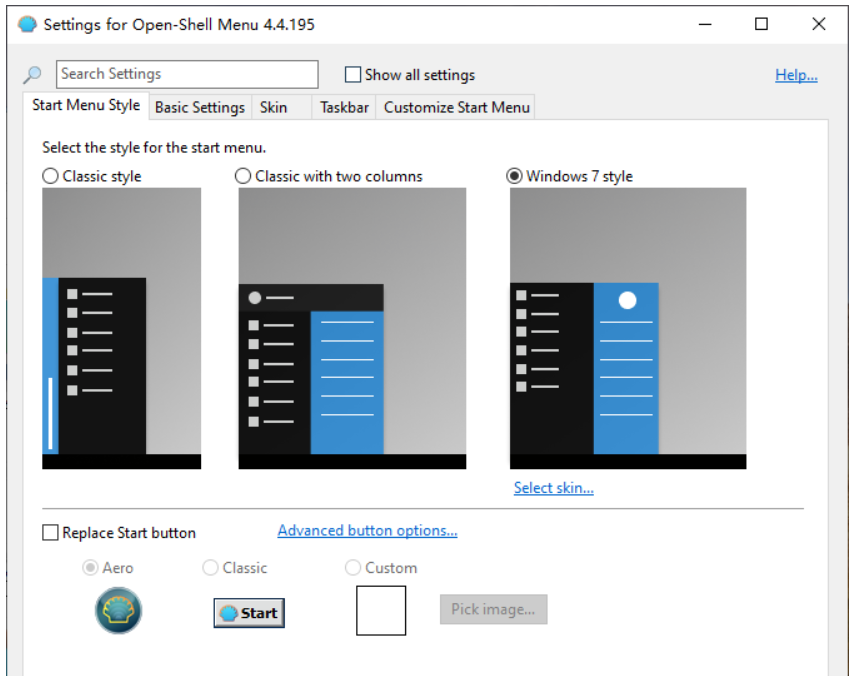Viewport: 855px width, 676px height.
Task: Open the Skin tab
Action: [273, 107]
